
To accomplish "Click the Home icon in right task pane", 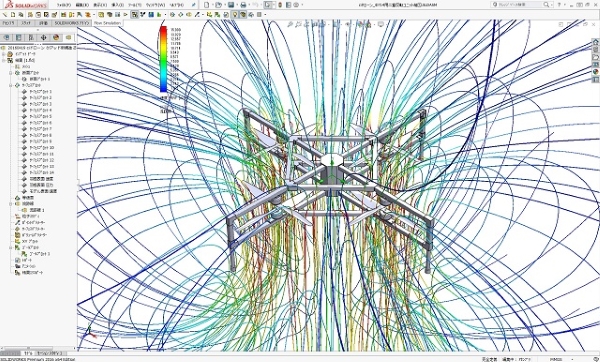I will 595,42.
